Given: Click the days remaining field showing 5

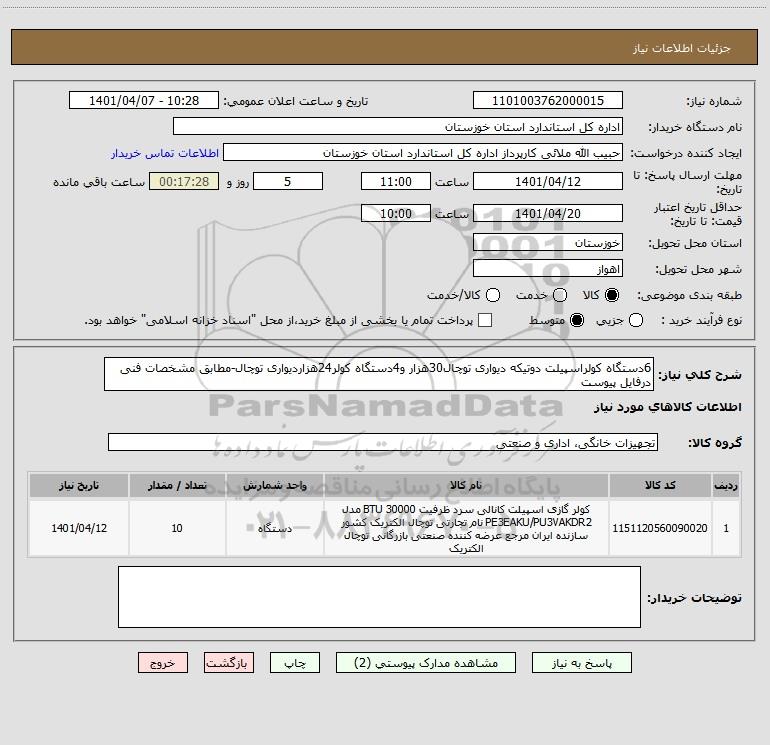Looking at the screenshot, I should coord(288,181).
